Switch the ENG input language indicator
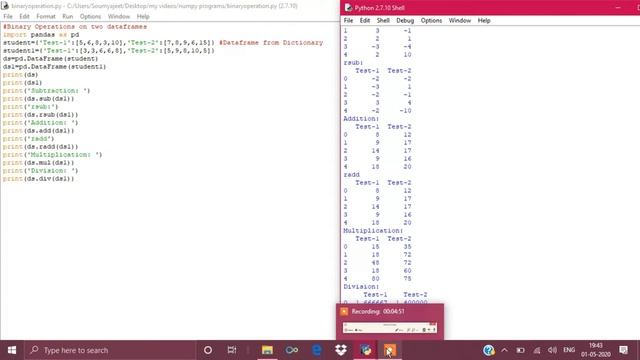The width and height of the screenshot is (640, 360). (x=569, y=350)
